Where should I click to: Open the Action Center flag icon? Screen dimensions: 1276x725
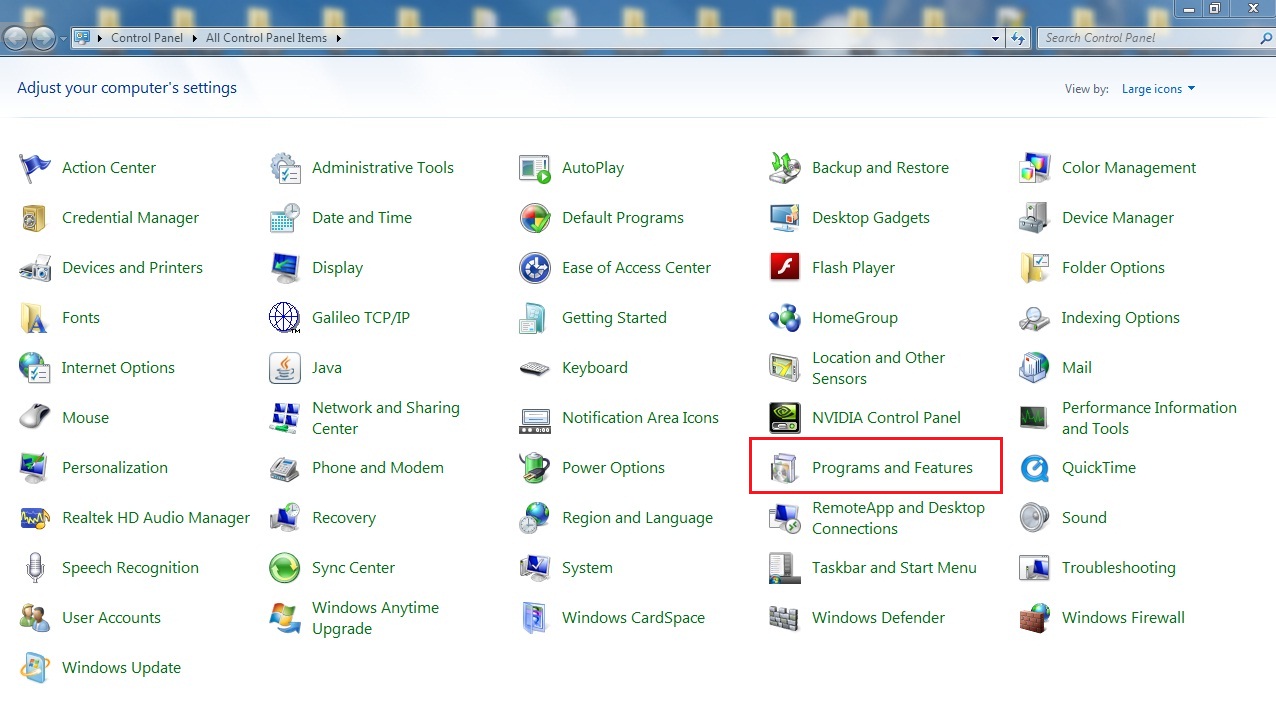tap(35, 168)
